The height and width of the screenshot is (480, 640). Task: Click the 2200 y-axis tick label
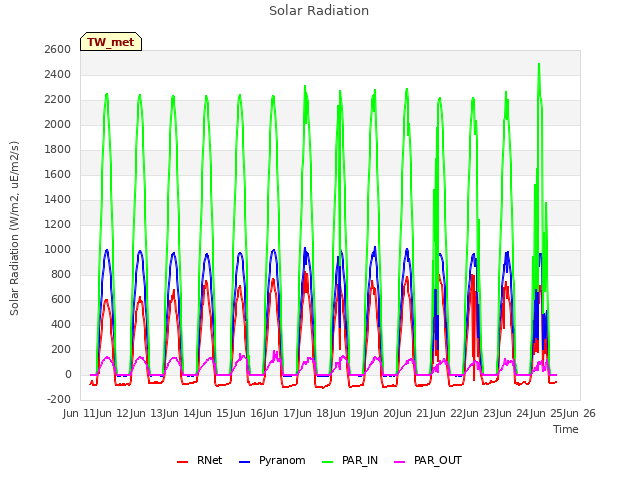coord(58,100)
